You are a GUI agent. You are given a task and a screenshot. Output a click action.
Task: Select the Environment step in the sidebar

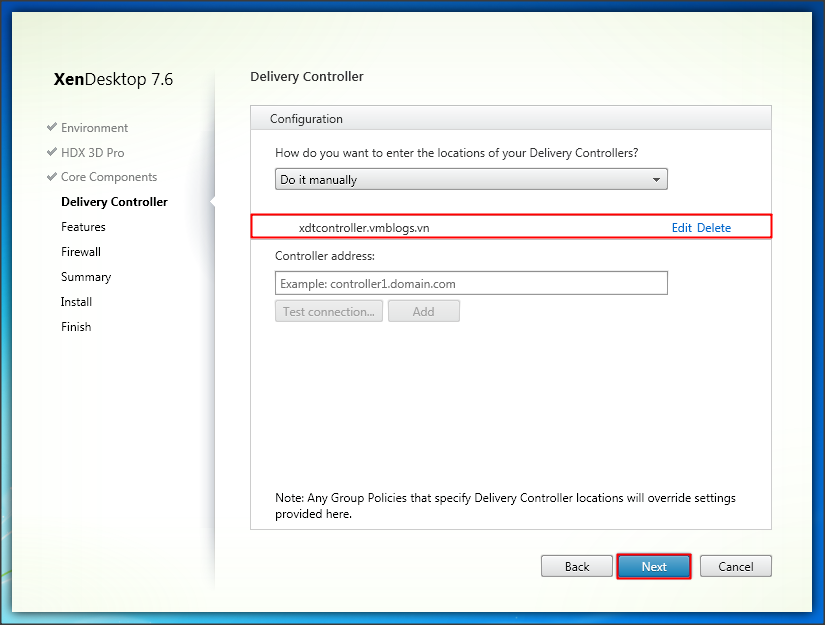(x=94, y=128)
